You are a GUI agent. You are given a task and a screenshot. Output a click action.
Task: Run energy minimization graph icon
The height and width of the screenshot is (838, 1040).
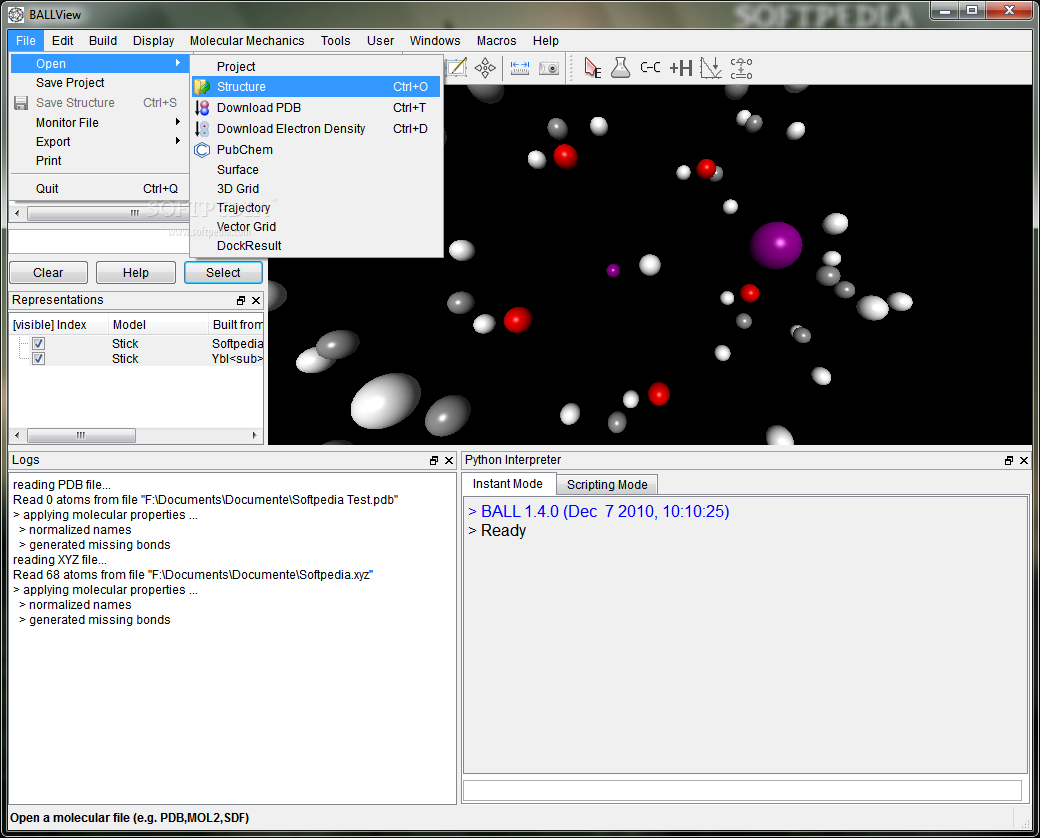[x=711, y=68]
